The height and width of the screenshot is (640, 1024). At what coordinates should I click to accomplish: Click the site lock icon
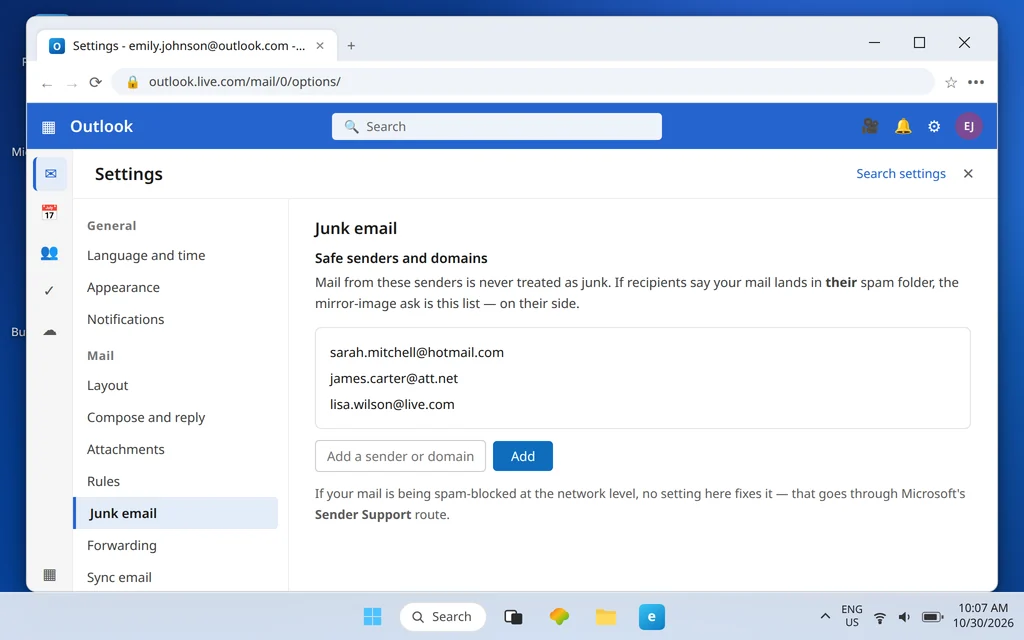(133, 82)
